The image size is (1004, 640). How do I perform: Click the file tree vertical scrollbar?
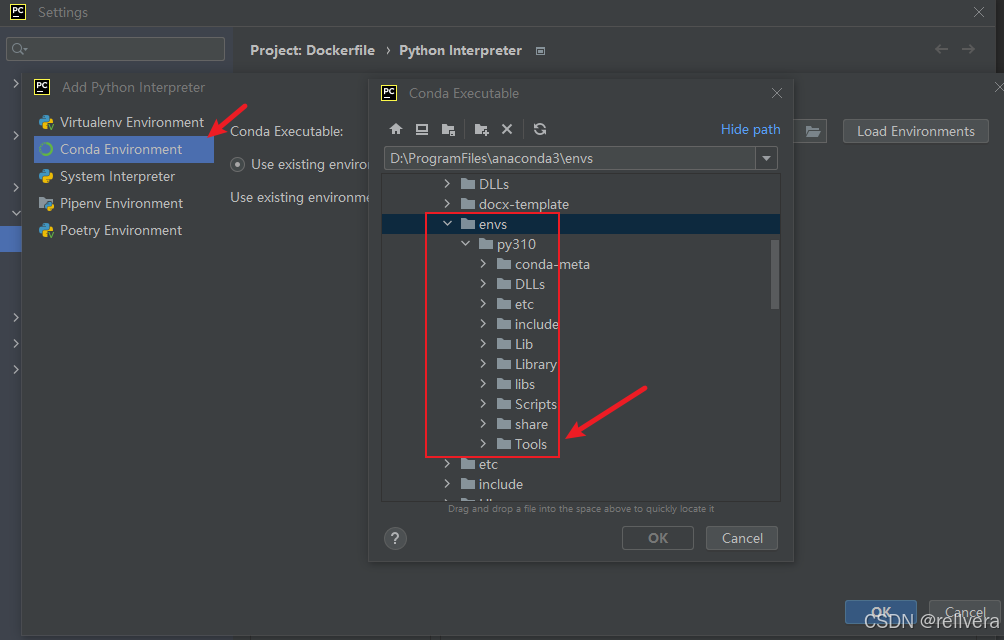click(x=775, y=274)
